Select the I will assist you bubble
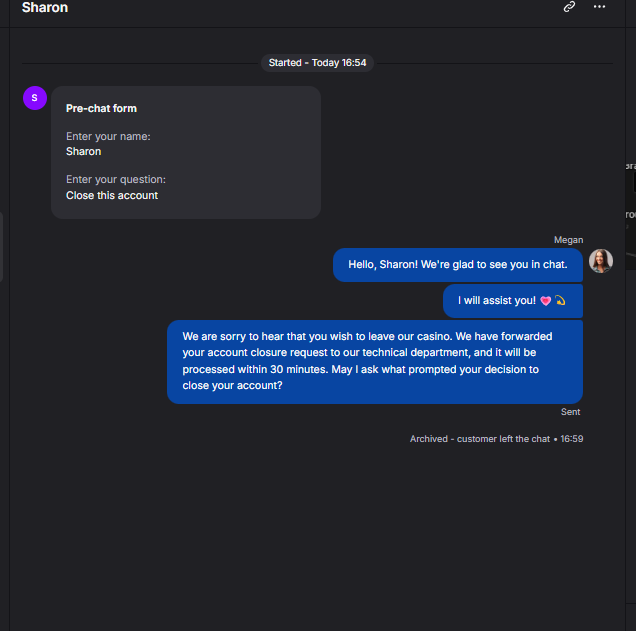The height and width of the screenshot is (631, 636). pyautogui.click(x=513, y=300)
